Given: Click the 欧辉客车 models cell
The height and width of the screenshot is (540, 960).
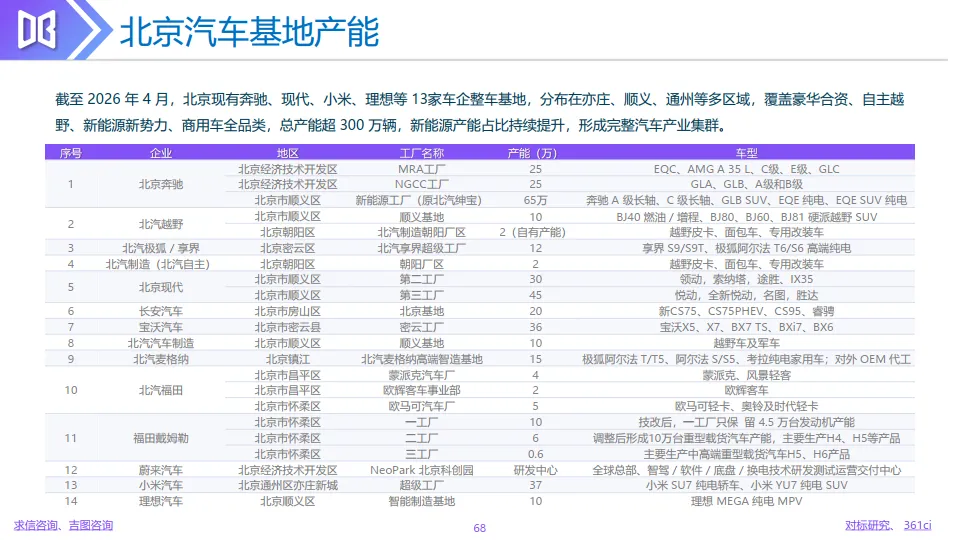Looking at the screenshot, I should click(746, 390).
